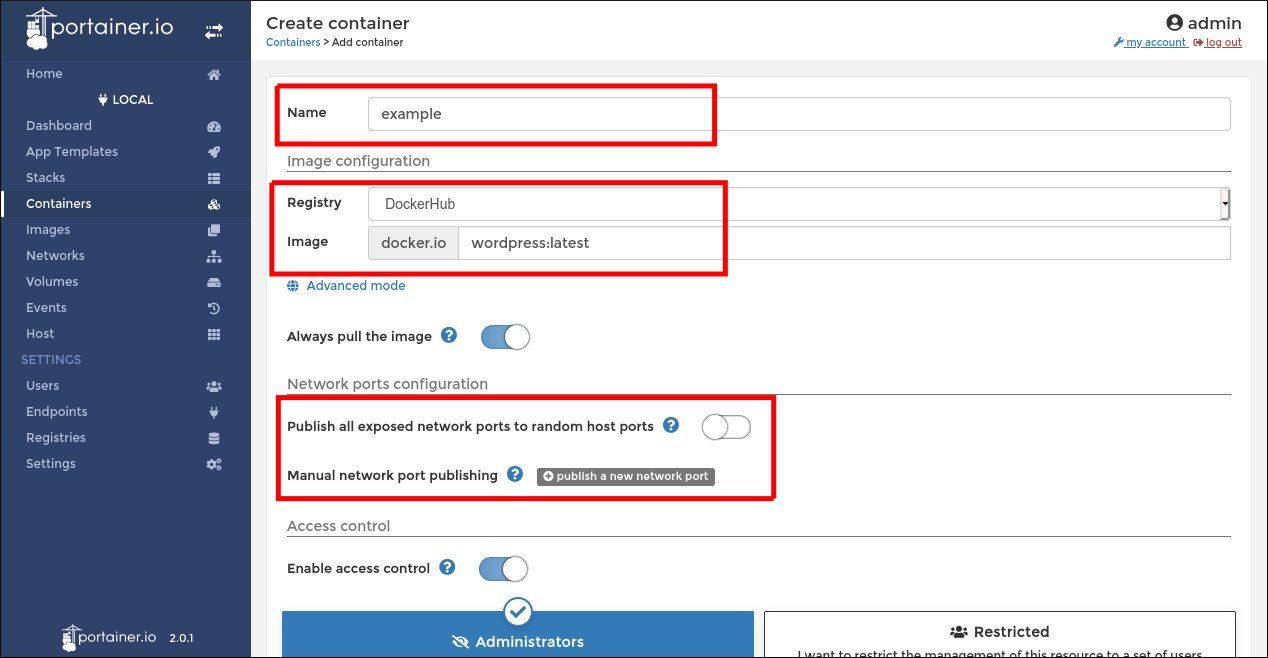The height and width of the screenshot is (658, 1268).
Task: Select the Events history icon
Action: click(x=213, y=307)
